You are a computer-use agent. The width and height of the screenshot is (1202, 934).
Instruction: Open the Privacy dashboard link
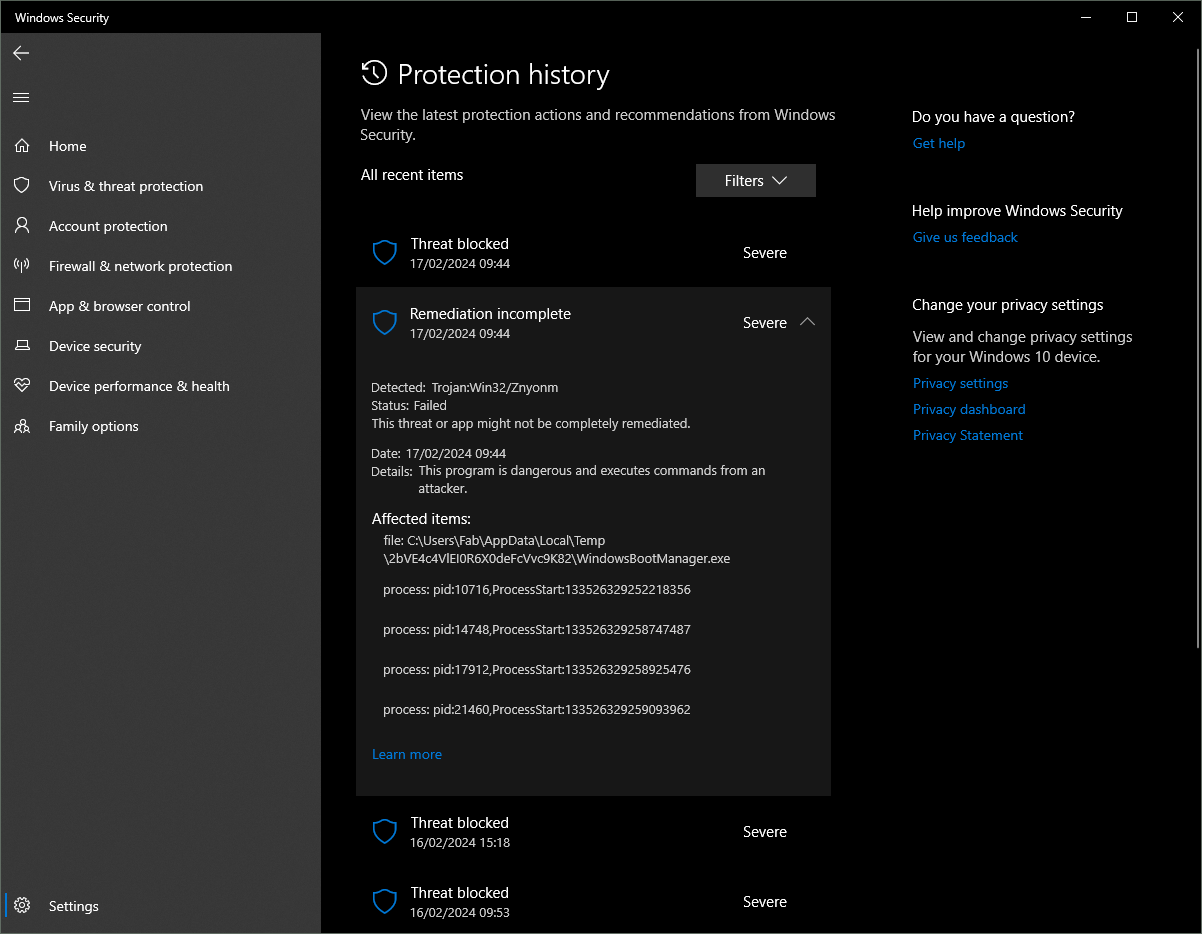tap(969, 409)
